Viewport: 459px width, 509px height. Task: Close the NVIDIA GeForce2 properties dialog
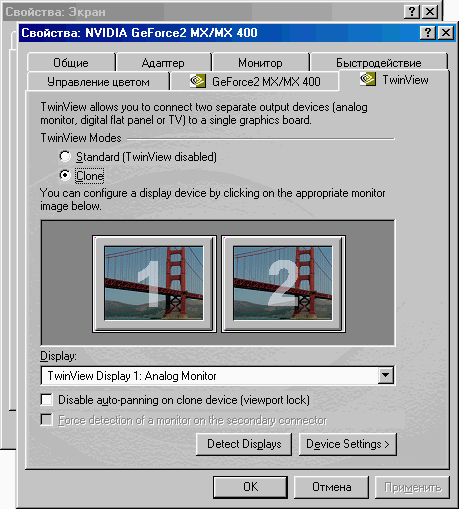(x=446, y=33)
